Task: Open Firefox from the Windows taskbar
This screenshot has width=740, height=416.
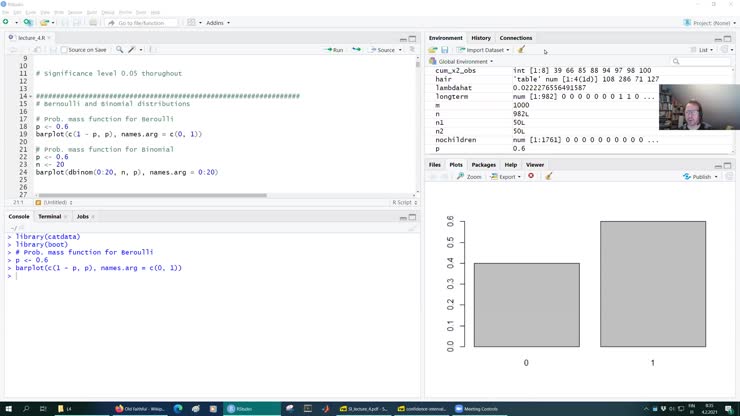Action: click(x=140, y=409)
